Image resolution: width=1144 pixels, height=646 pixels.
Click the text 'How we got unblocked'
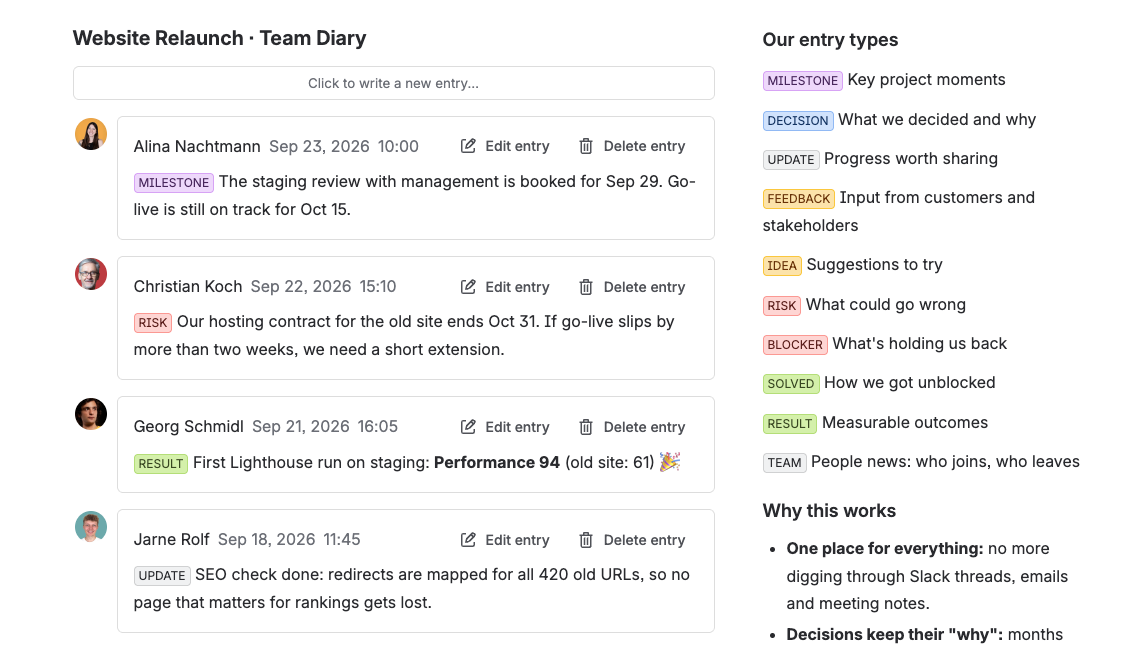(910, 382)
